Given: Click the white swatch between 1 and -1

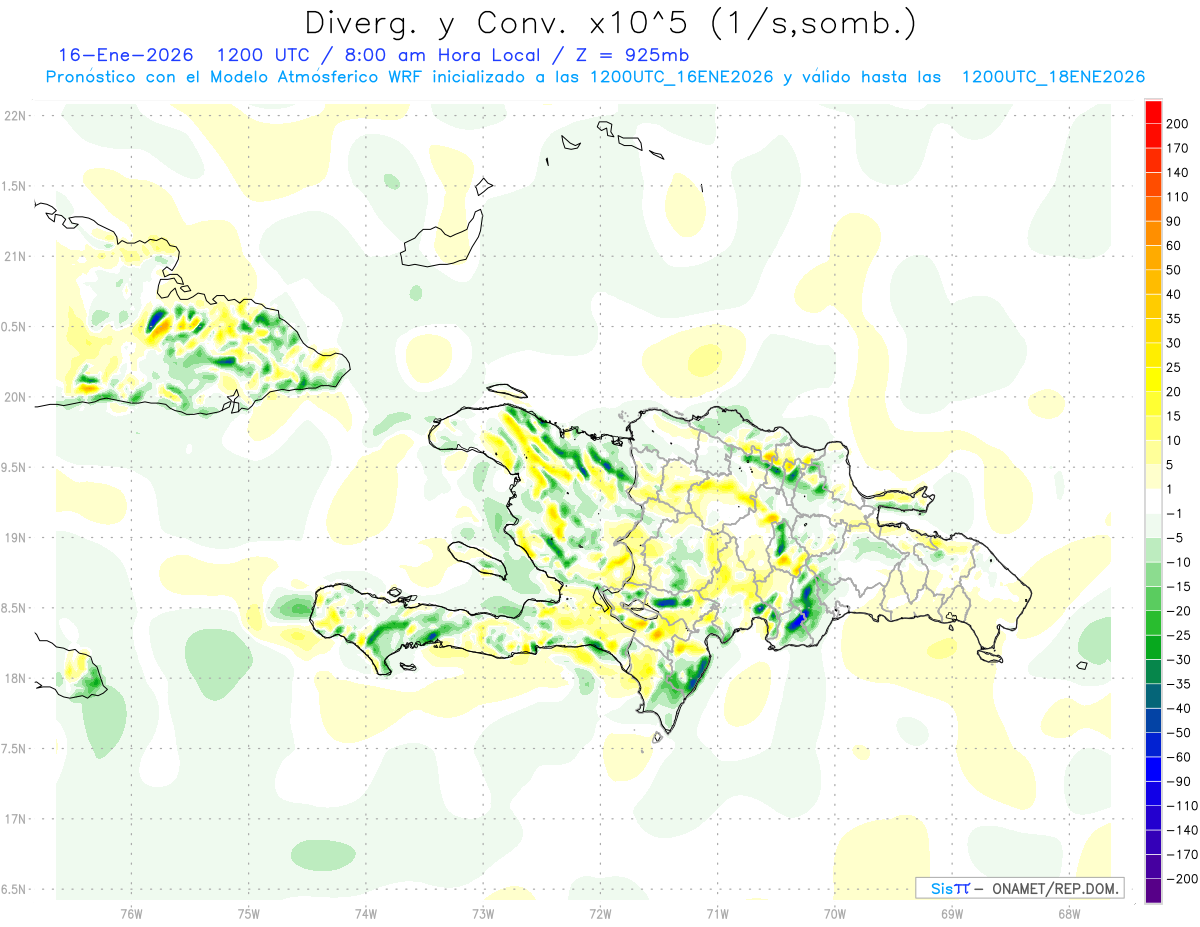Looking at the screenshot, I should coord(1153,501).
